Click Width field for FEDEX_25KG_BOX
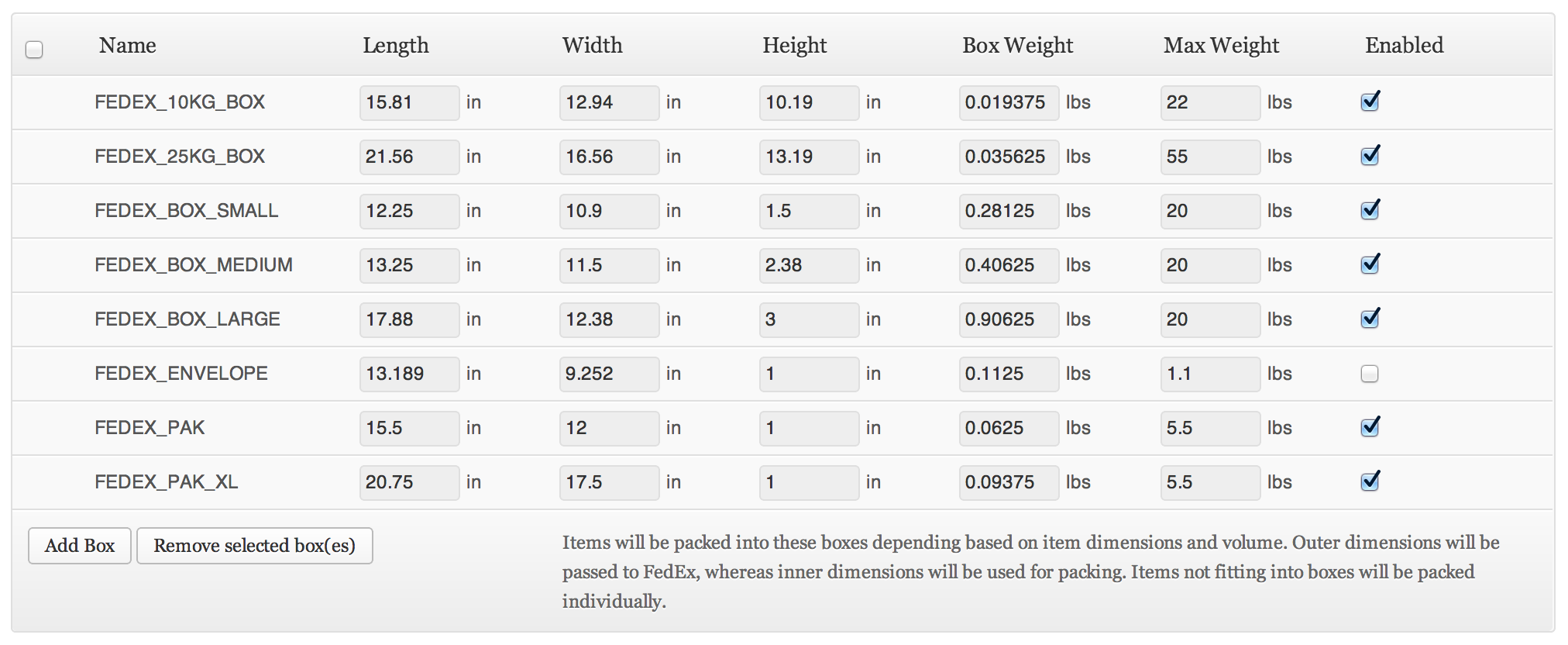This screenshot has height=645, width=1568. (609, 157)
